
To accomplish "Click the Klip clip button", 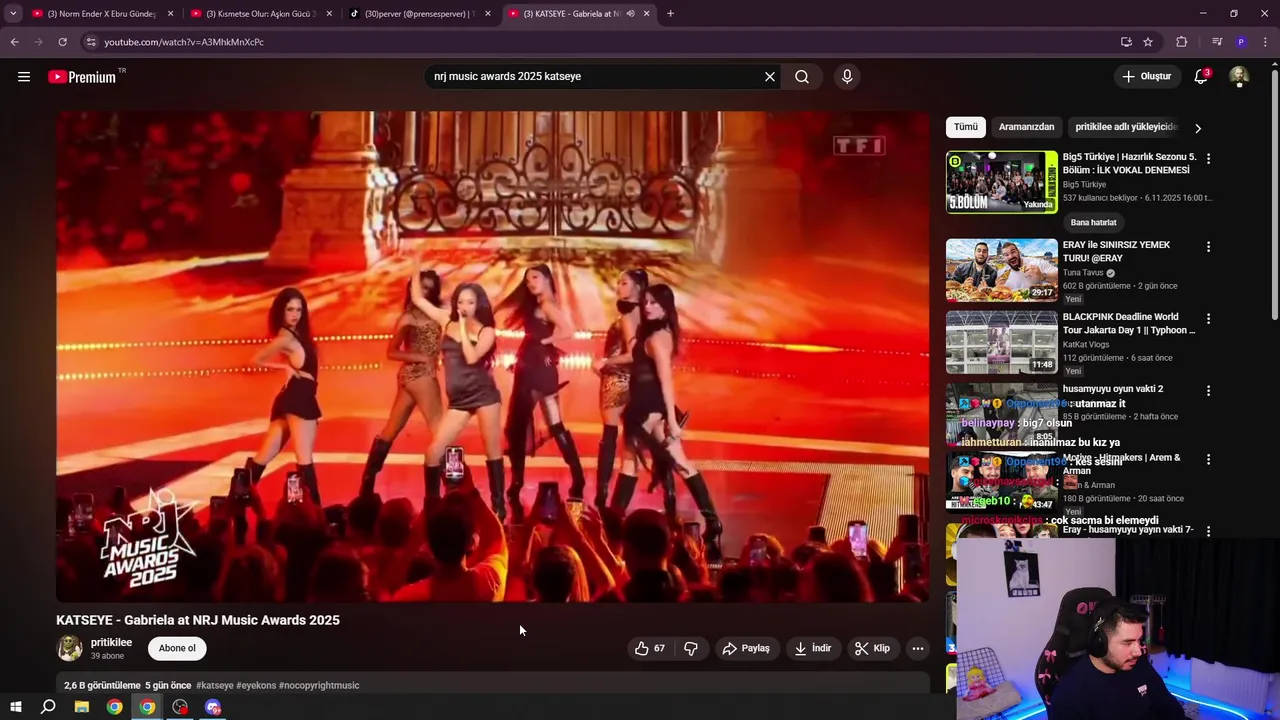I will tap(872, 648).
